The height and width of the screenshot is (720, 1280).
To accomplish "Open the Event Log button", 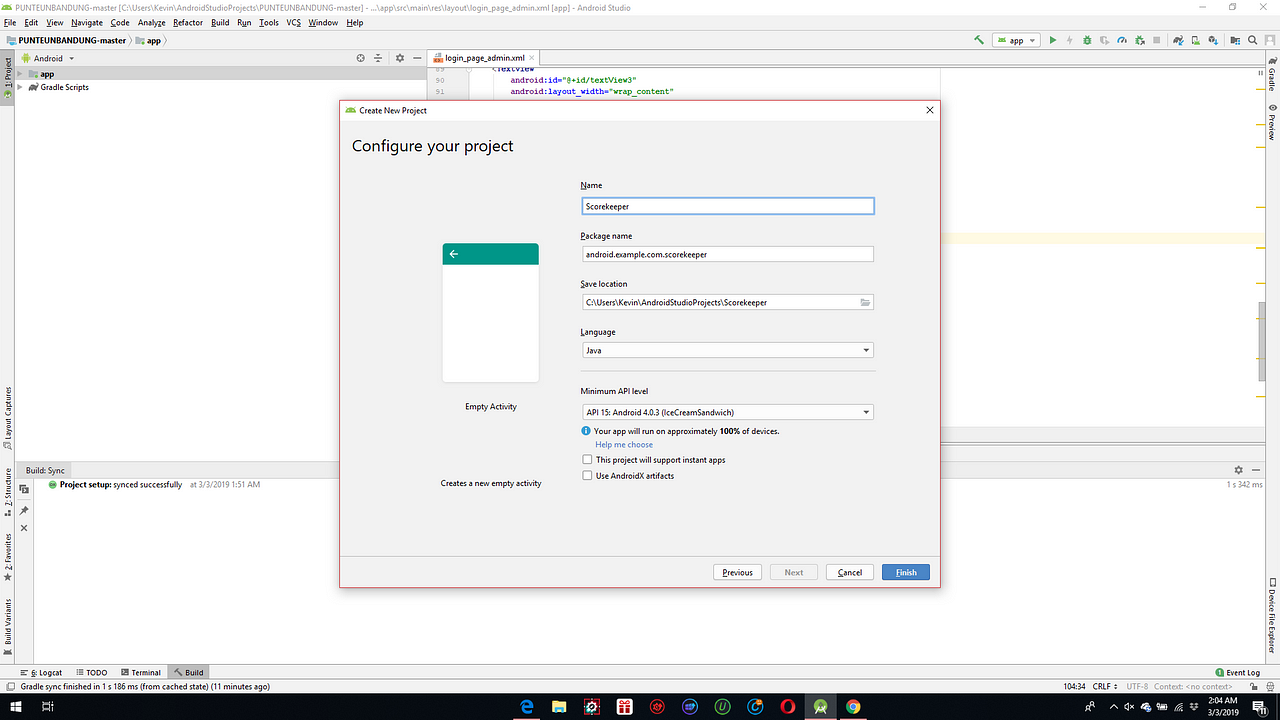I will coord(1237,673).
